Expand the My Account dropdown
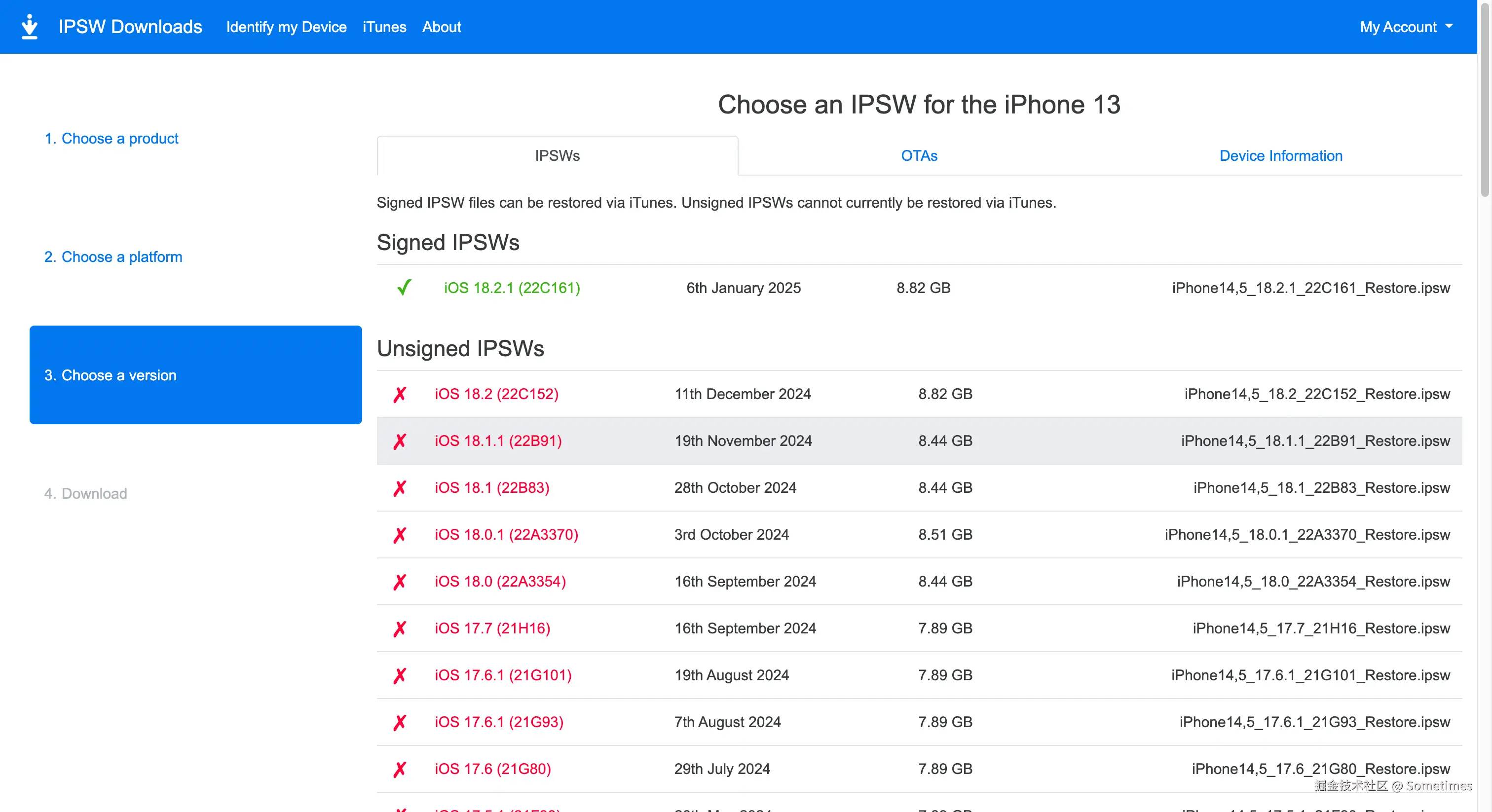Viewport: 1492px width, 812px height. tap(1406, 27)
